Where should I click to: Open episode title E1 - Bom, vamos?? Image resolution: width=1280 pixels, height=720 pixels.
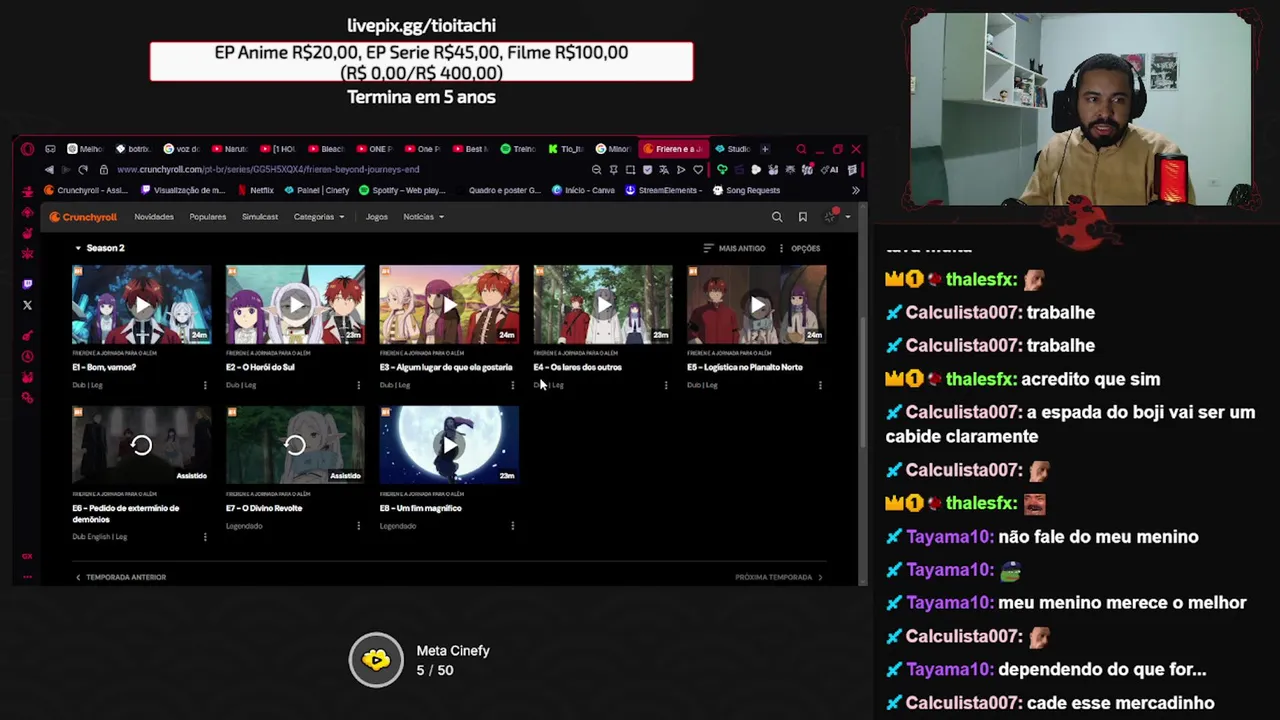[x=104, y=367]
